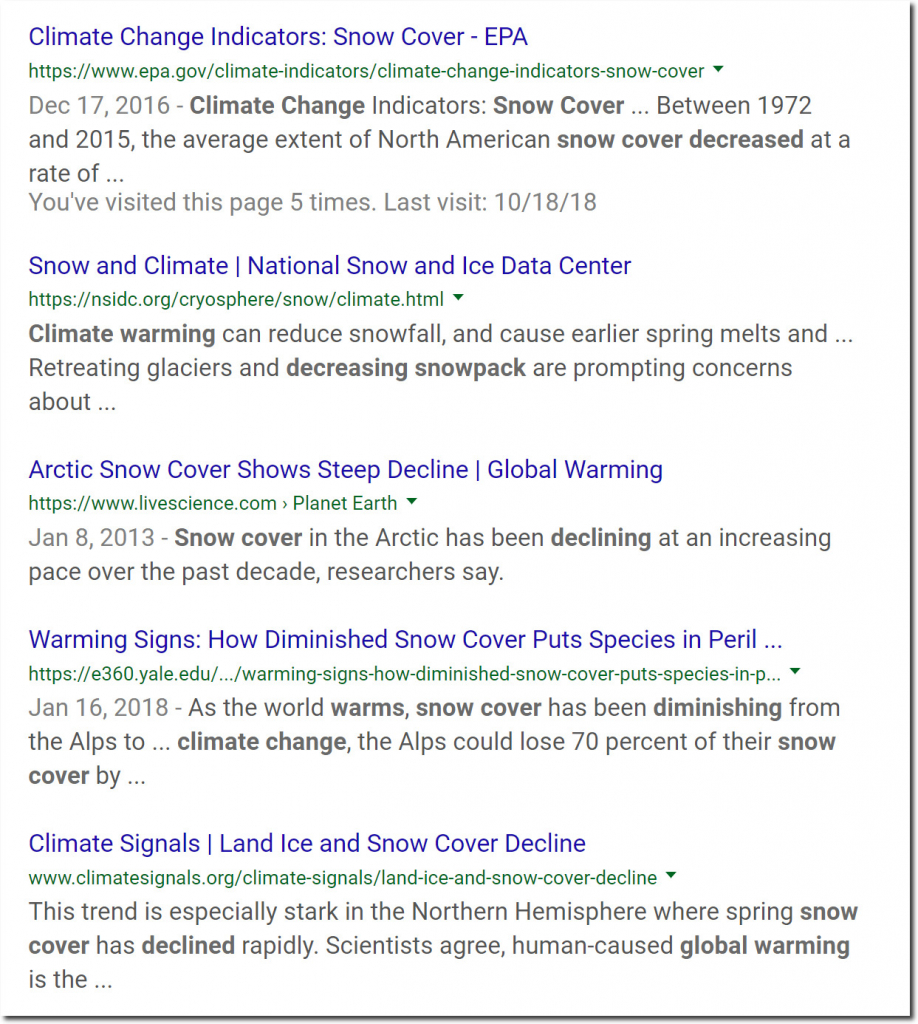The image size is (918, 1024).
Task: Open 'Climate Signals | Land Ice and Snow Cover Decline'
Action: 307,843
